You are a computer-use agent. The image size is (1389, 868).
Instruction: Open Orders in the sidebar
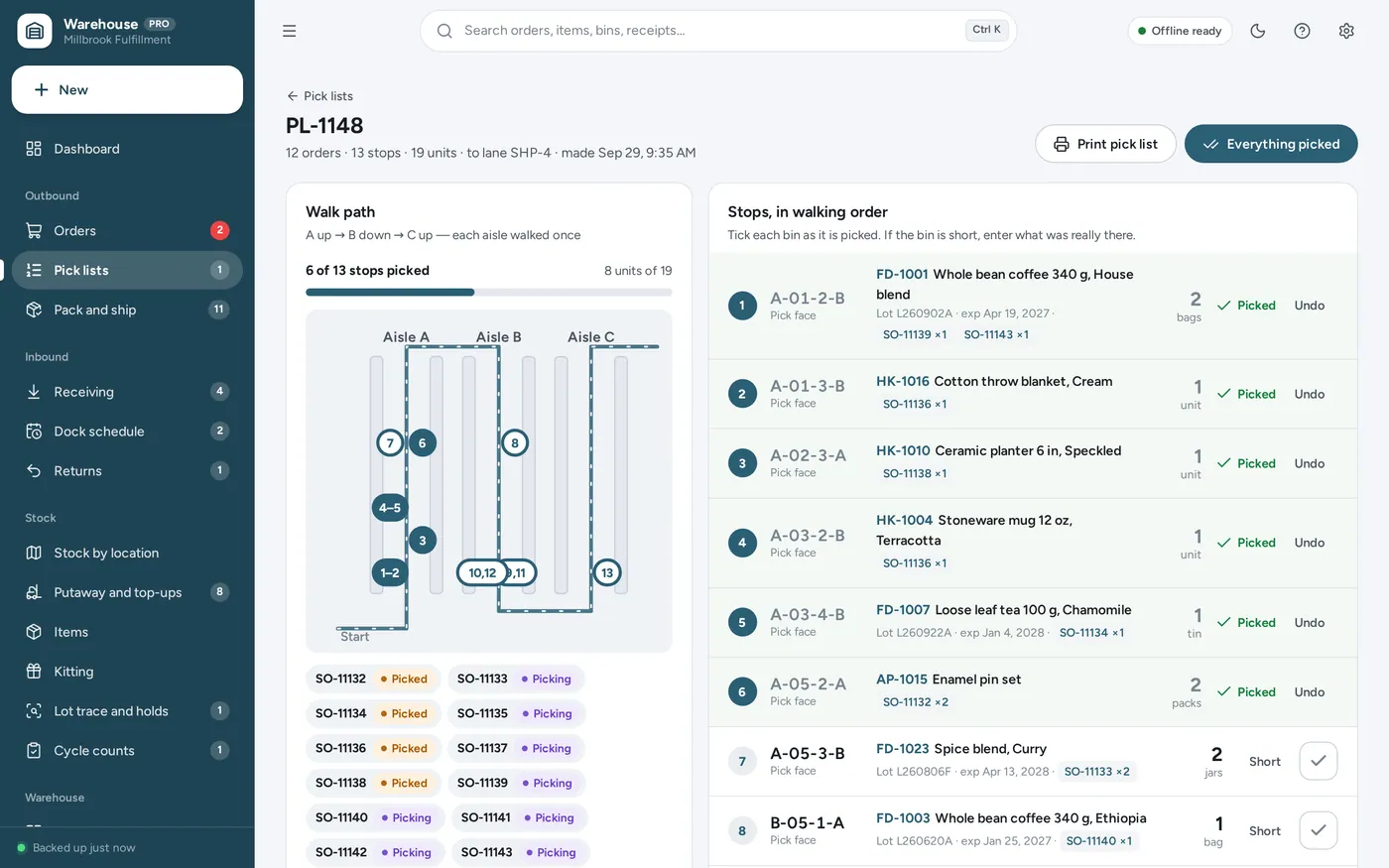127,230
